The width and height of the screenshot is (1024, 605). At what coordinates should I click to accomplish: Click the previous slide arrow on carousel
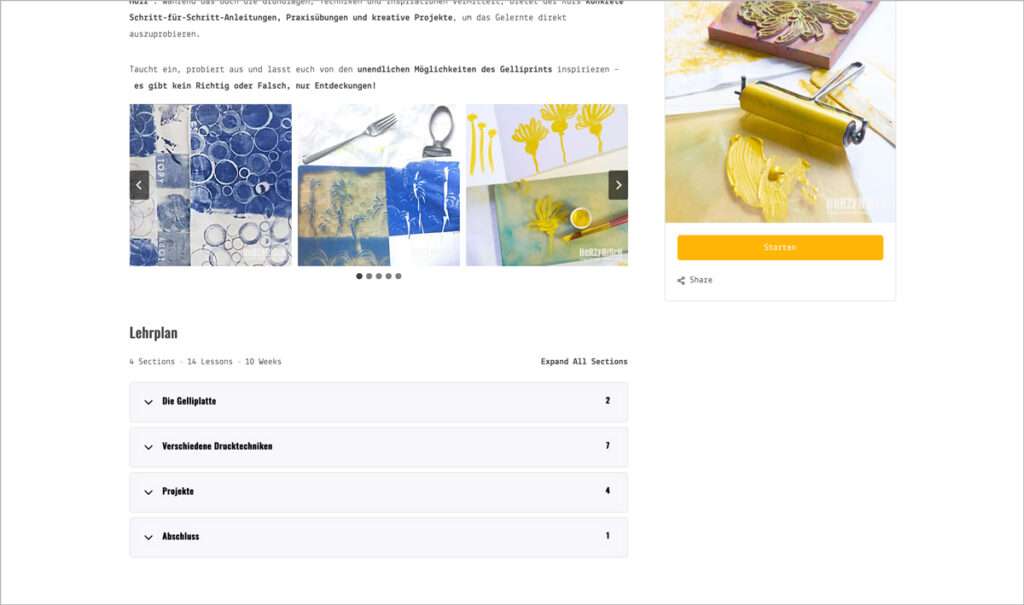point(139,185)
